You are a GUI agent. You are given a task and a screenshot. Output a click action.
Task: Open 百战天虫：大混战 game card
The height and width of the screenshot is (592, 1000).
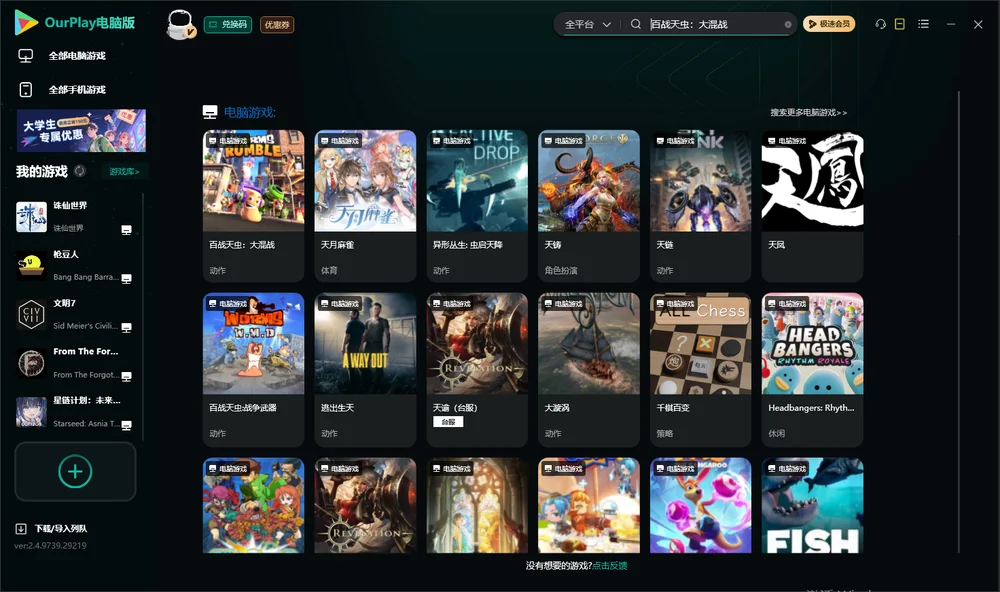coord(253,205)
